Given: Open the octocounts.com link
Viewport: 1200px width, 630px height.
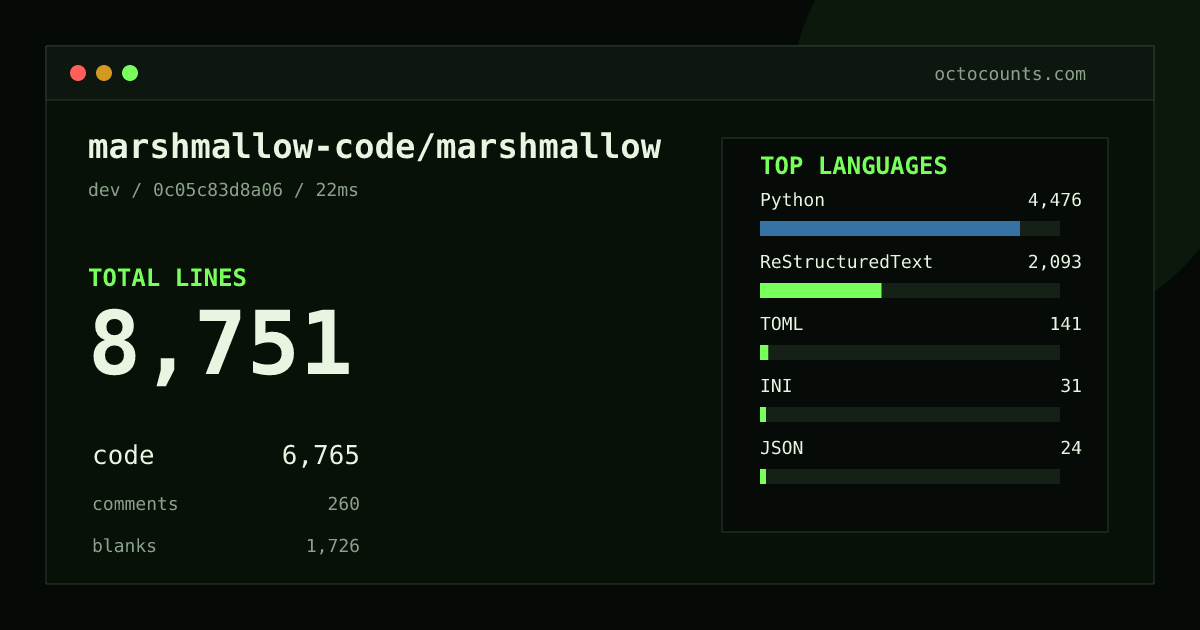Looking at the screenshot, I should 1010,74.
